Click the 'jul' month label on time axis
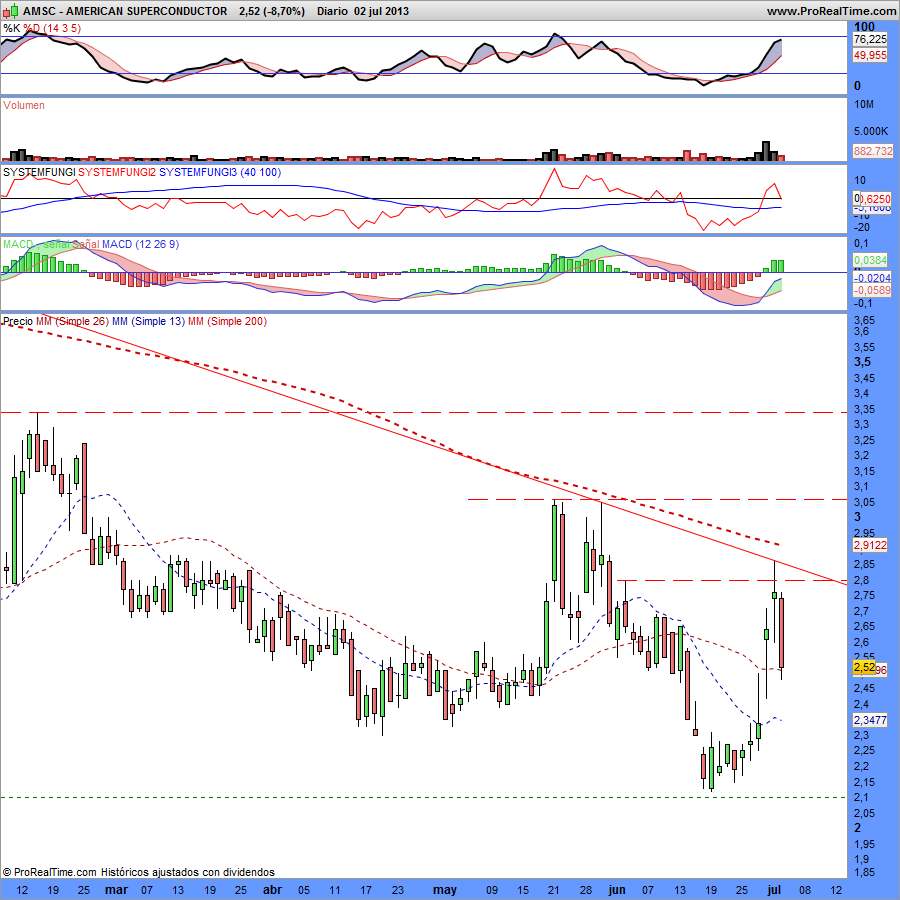Image resolution: width=900 pixels, height=900 pixels. coord(774,890)
